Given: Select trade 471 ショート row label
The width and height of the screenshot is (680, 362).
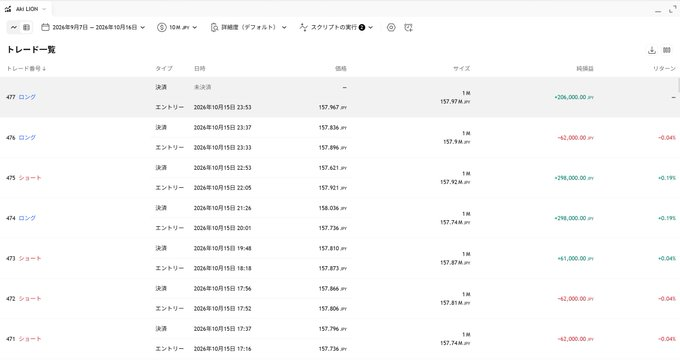Looking at the screenshot, I should coord(23,339).
